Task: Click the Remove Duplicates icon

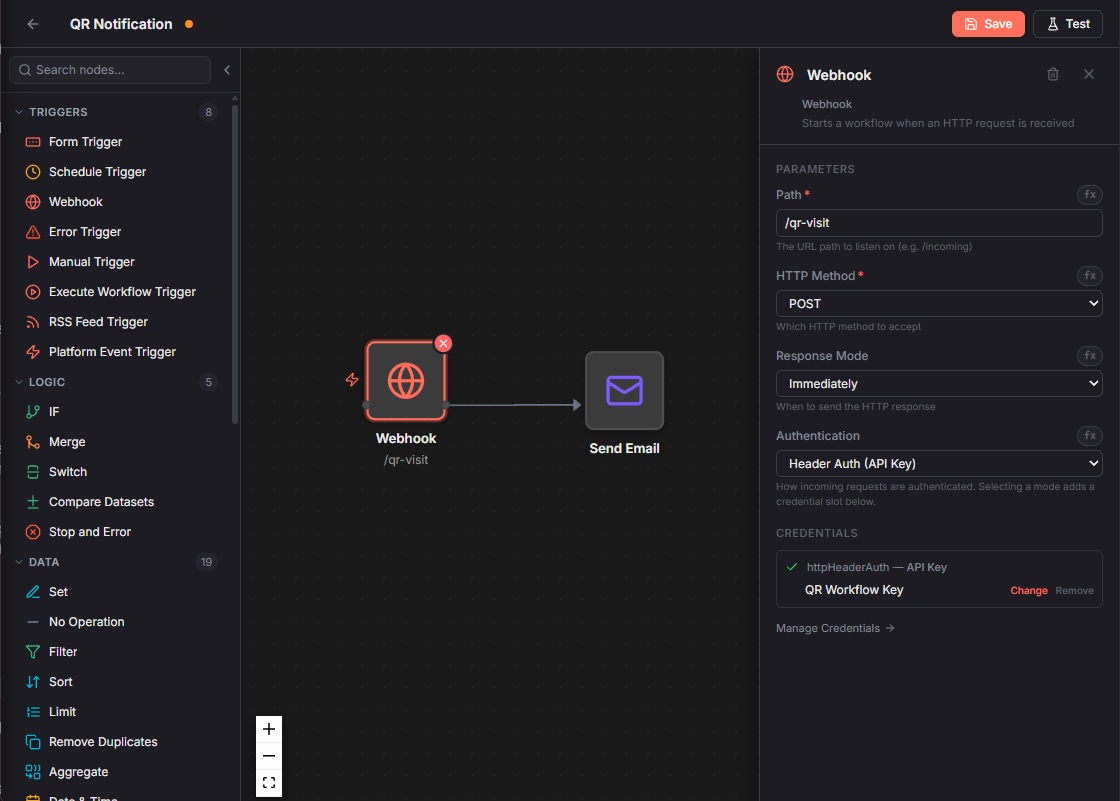Action: coord(33,742)
